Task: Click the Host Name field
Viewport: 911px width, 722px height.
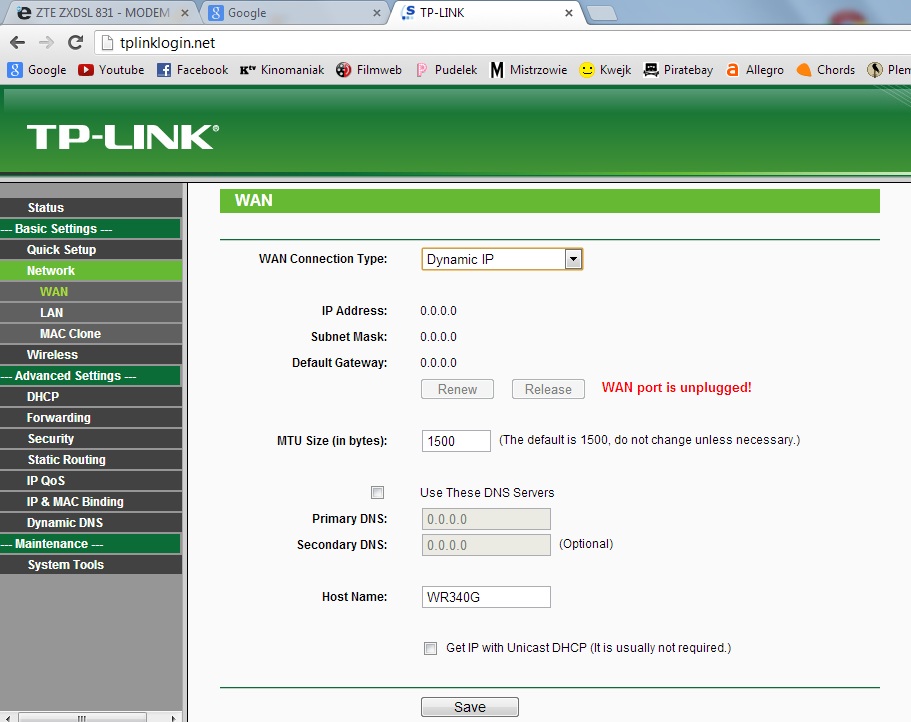Action: point(486,597)
